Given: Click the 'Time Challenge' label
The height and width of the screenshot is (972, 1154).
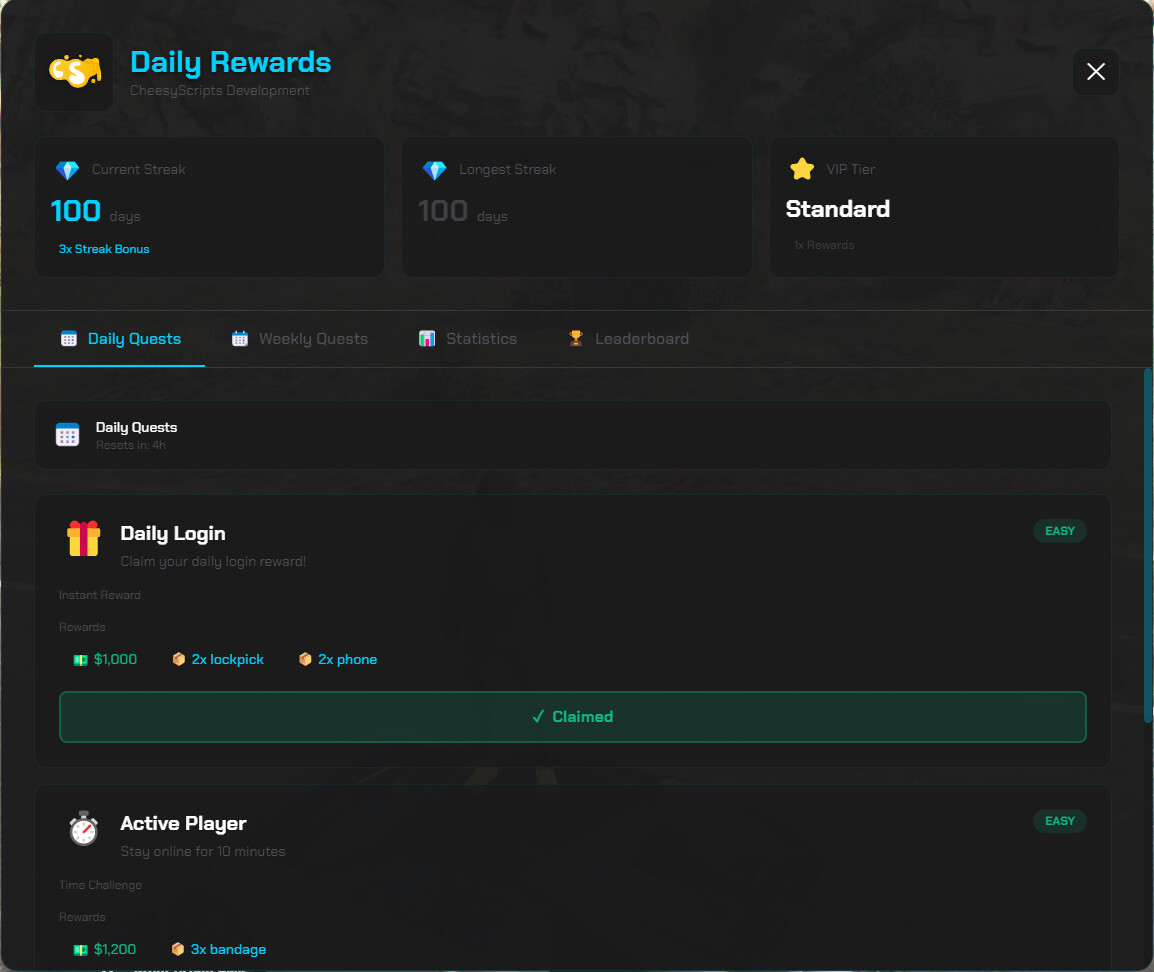Looking at the screenshot, I should tap(100, 885).
